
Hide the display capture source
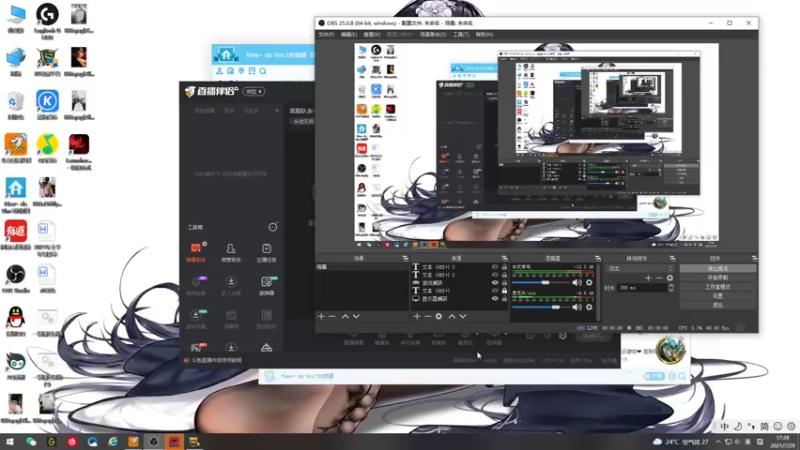click(x=494, y=298)
